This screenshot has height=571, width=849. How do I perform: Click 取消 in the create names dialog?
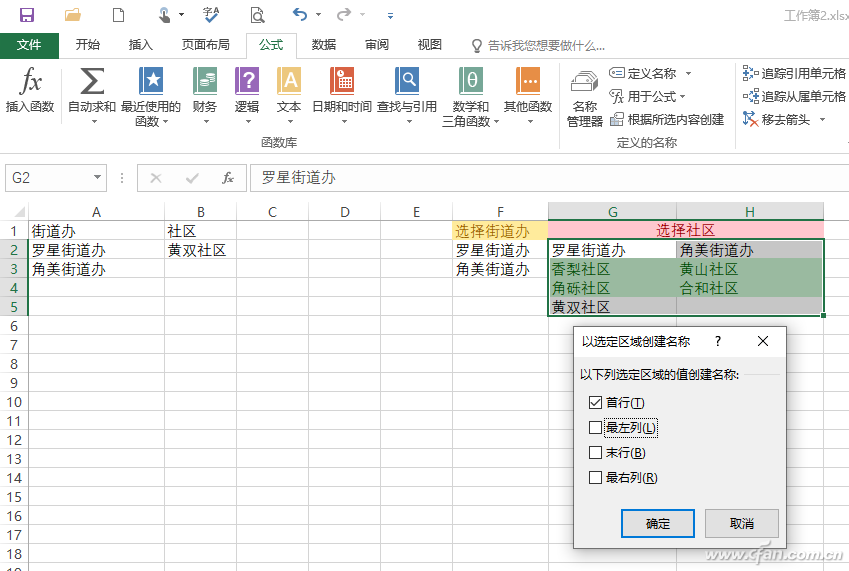coord(742,523)
